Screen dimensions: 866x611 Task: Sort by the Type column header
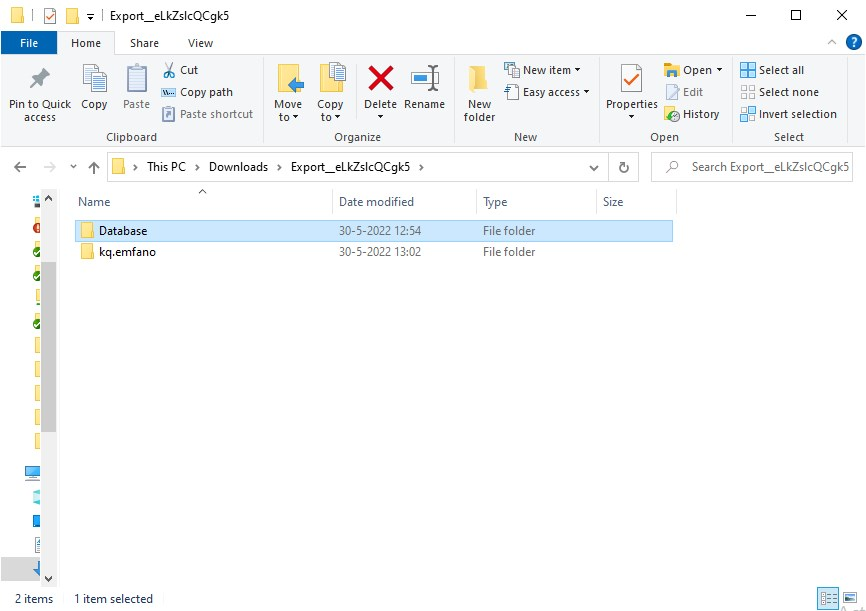pos(536,202)
